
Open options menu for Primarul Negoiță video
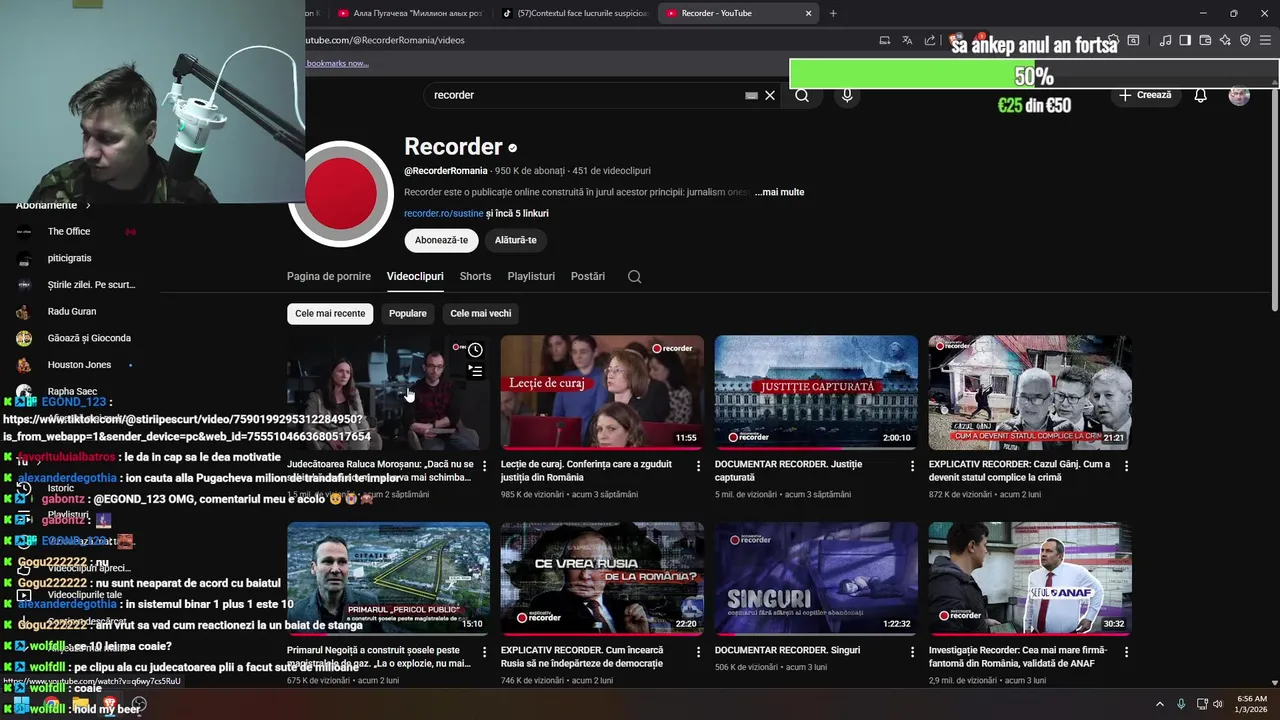tap(484, 652)
